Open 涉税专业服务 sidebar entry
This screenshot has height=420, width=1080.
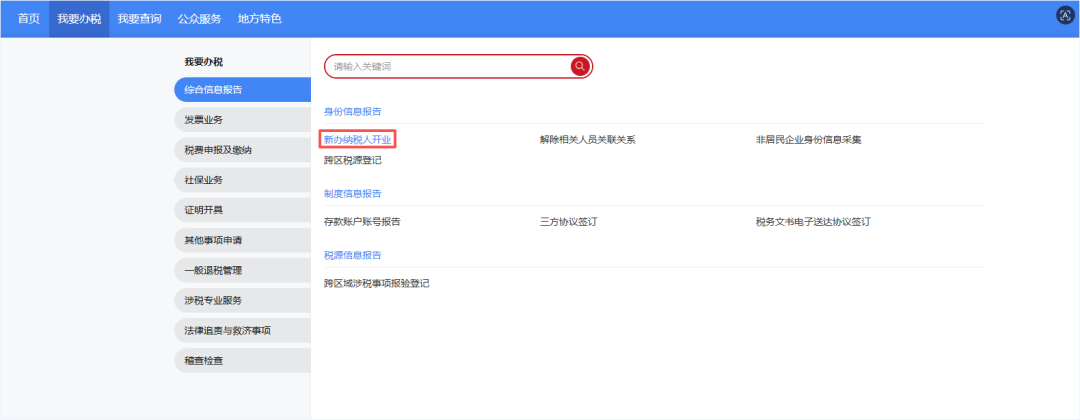click(x=242, y=300)
